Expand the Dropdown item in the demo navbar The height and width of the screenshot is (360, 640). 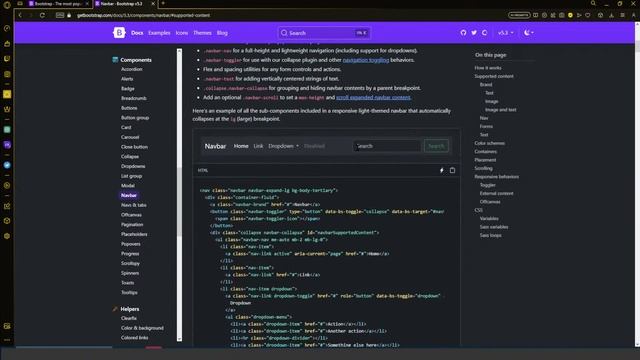click(283, 146)
